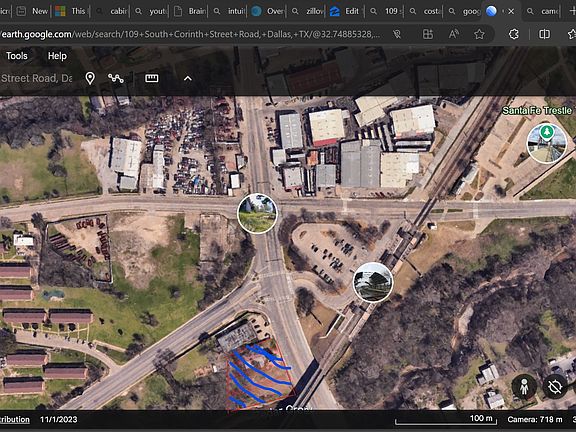The width and height of the screenshot is (576, 432).
Task: Open browser extensions puzzle icon
Action: pyautogui.click(x=514, y=34)
